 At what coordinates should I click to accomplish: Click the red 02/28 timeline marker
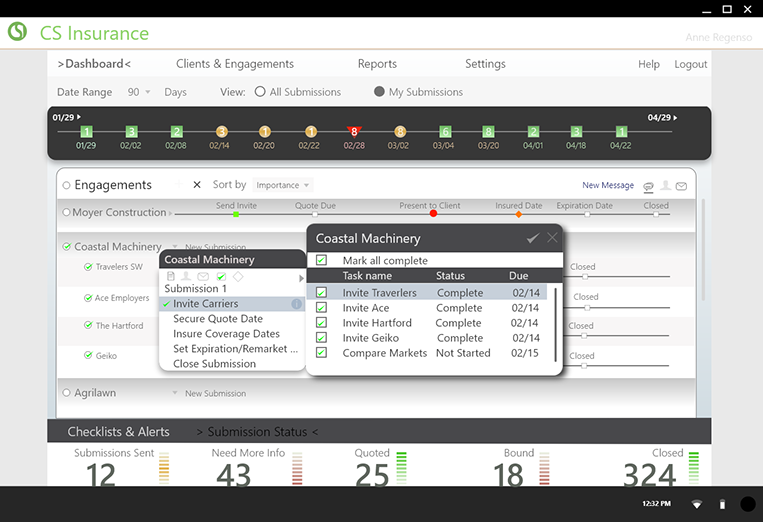(x=353, y=132)
